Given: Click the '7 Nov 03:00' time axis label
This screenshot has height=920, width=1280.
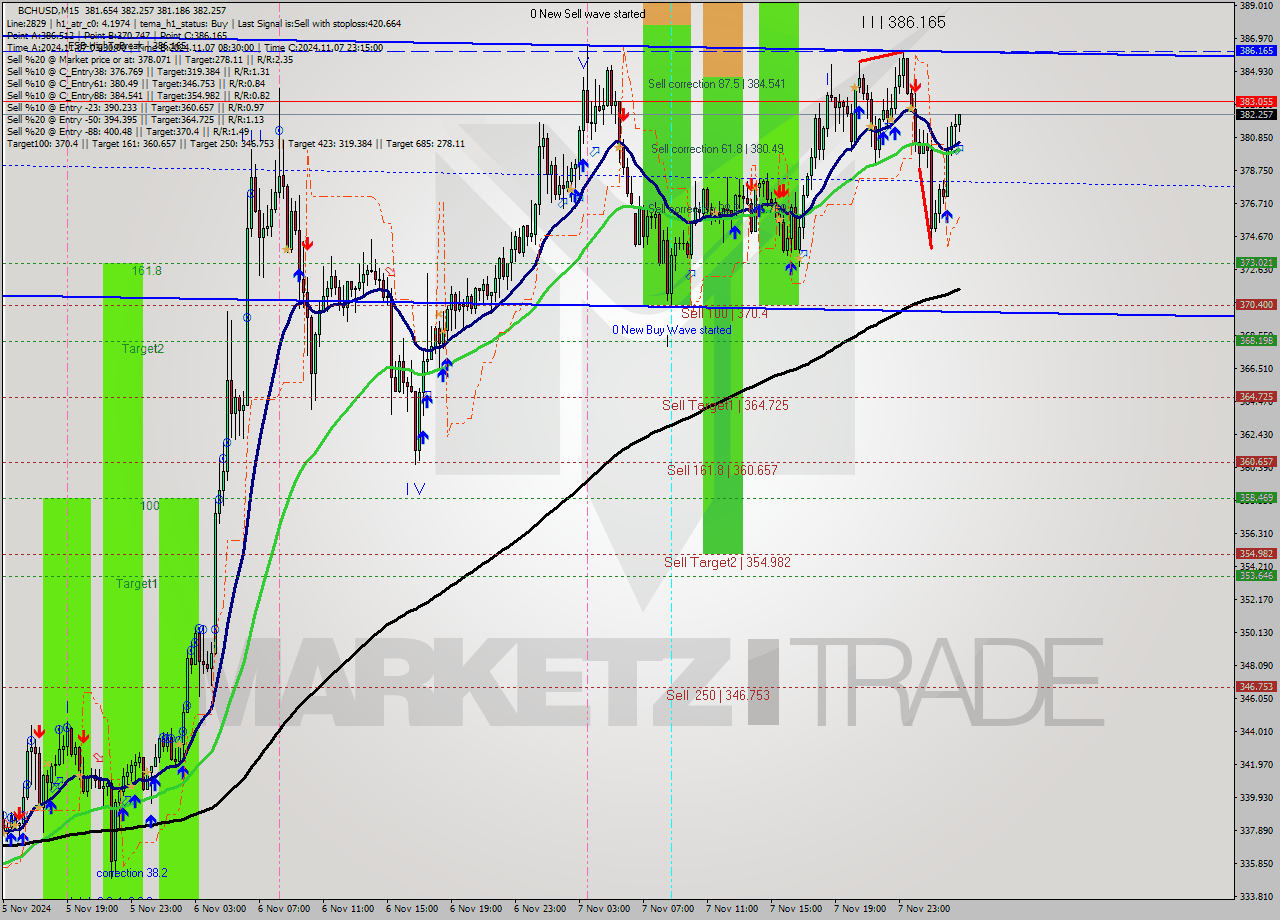Looking at the screenshot, I should click(x=603, y=909).
